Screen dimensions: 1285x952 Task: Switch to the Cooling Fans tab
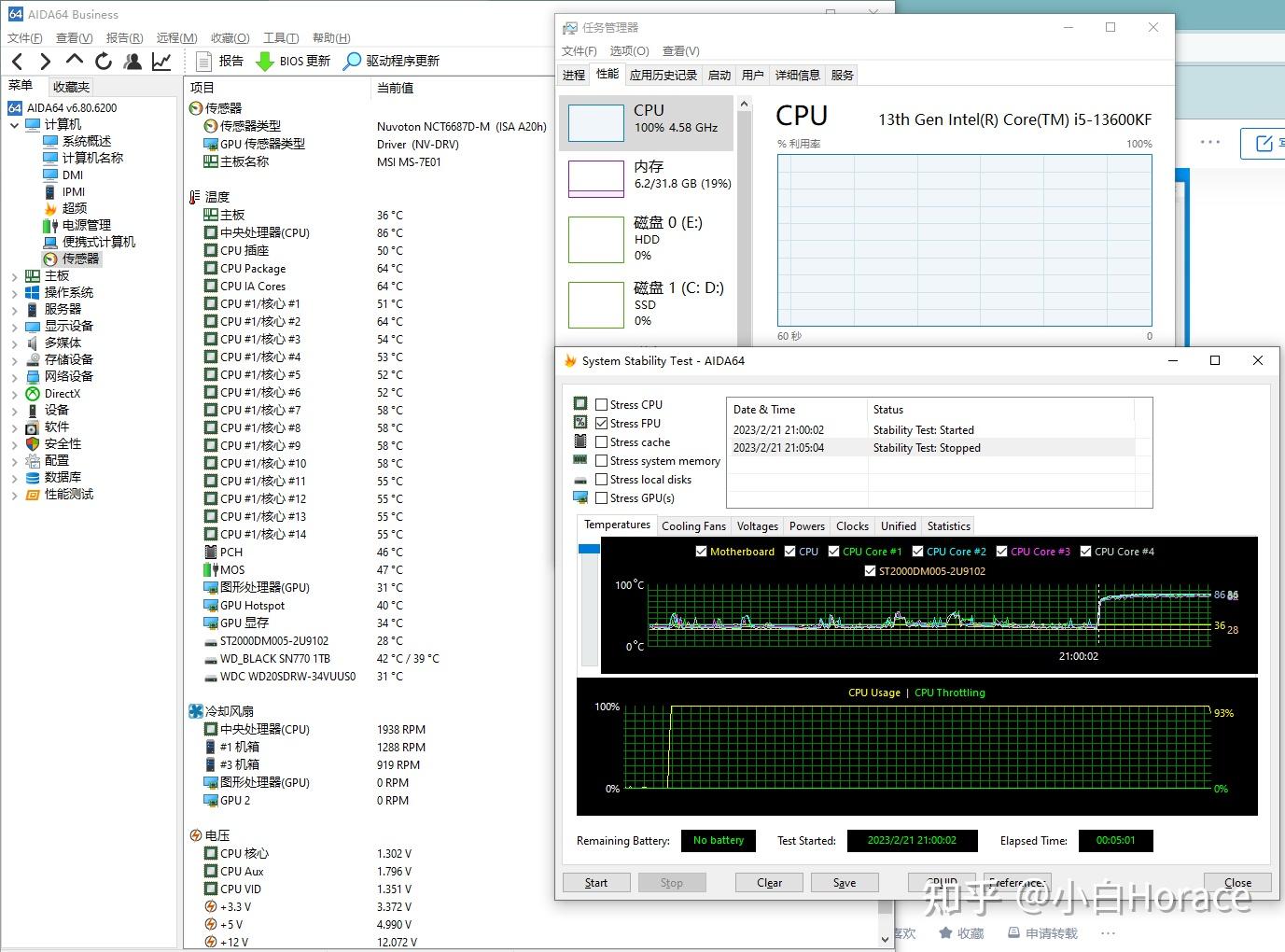(693, 526)
